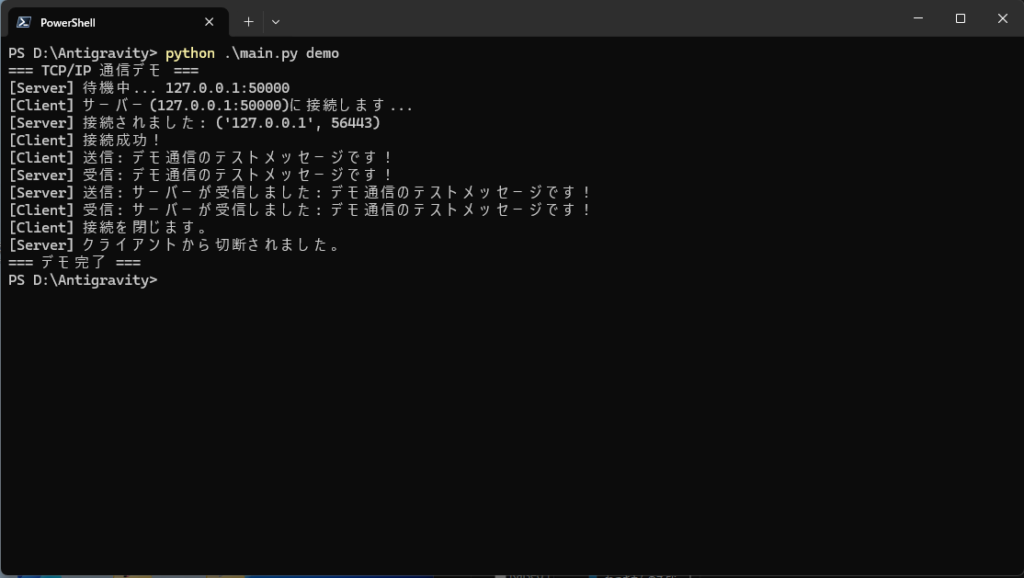Click the "=== TCP/IP 通信デモ ===" header line

[103, 71]
